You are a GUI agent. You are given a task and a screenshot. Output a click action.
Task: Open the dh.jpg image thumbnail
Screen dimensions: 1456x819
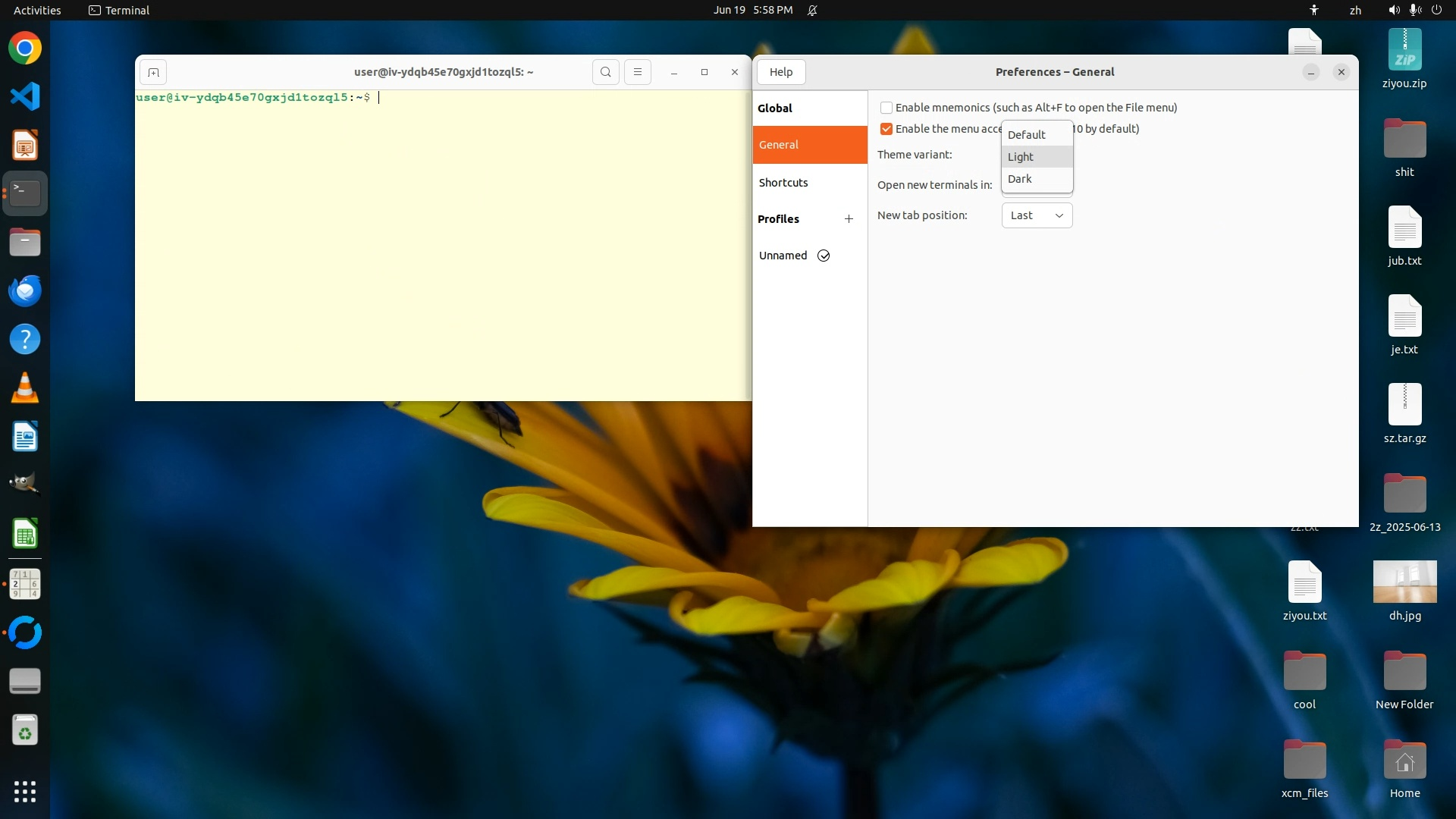[x=1404, y=582]
